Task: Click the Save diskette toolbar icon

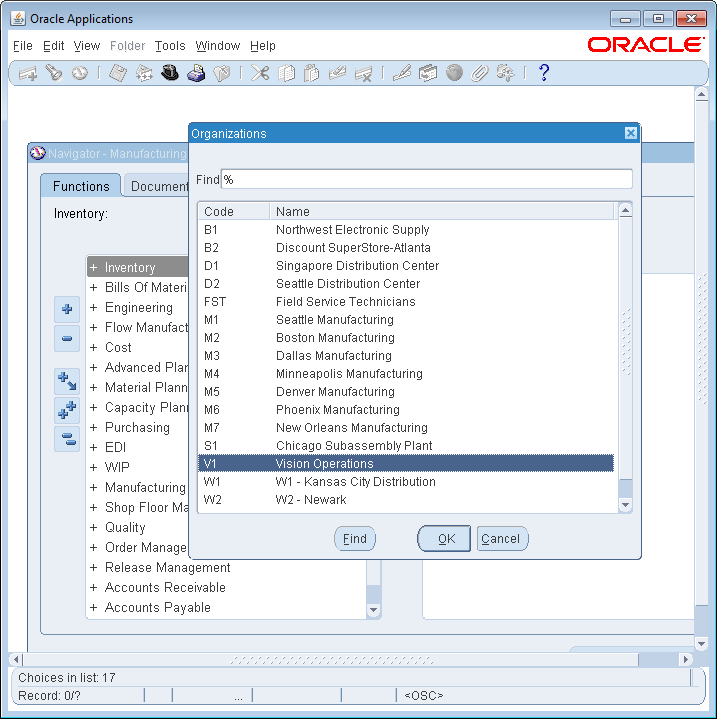Action: [118, 73]
